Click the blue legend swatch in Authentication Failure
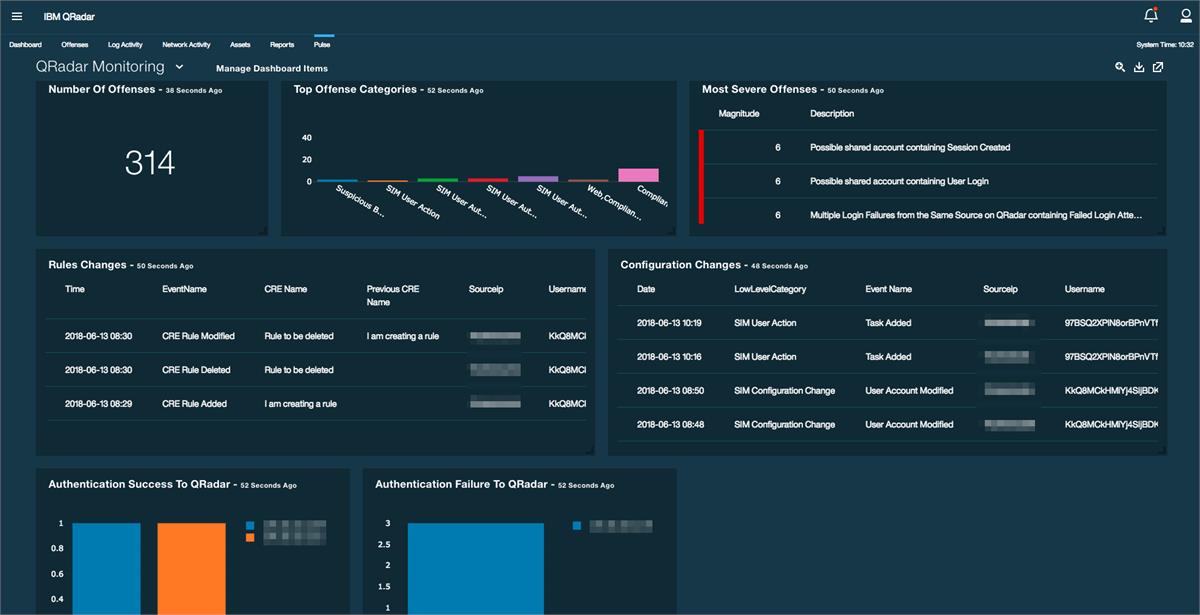 pos(575,522)
